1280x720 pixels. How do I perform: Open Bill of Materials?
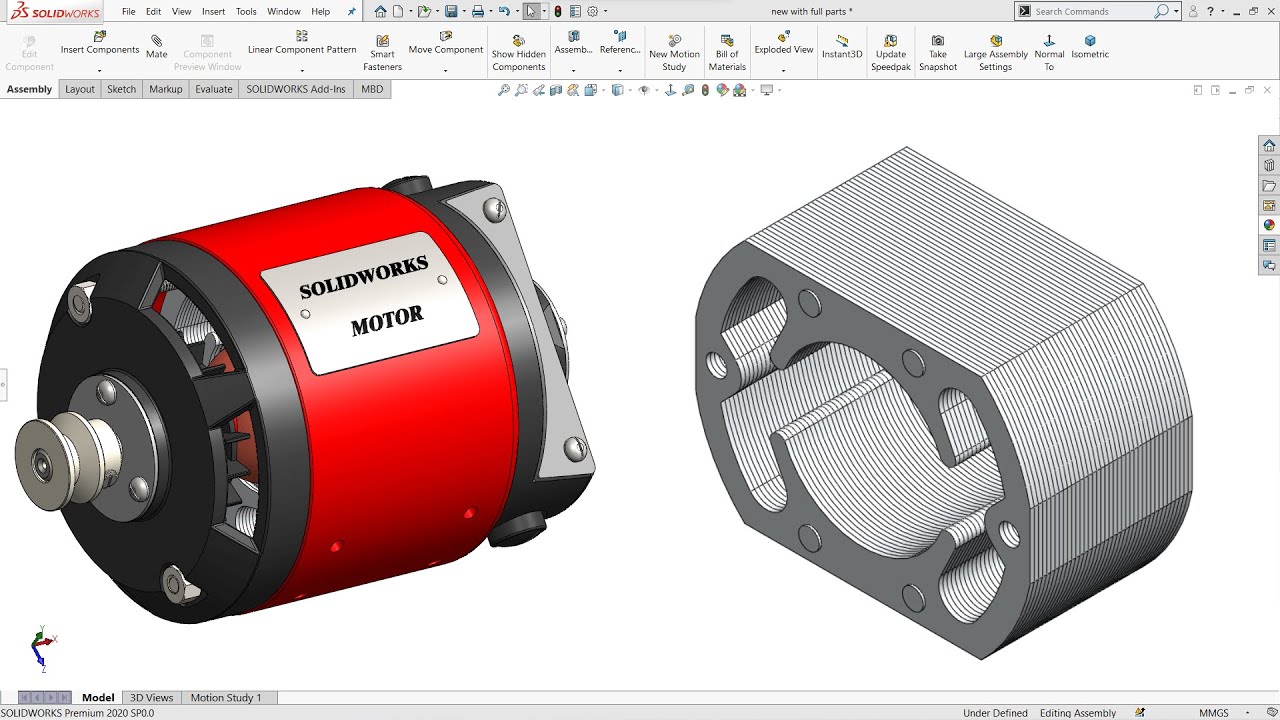click(x=727, y=53)
